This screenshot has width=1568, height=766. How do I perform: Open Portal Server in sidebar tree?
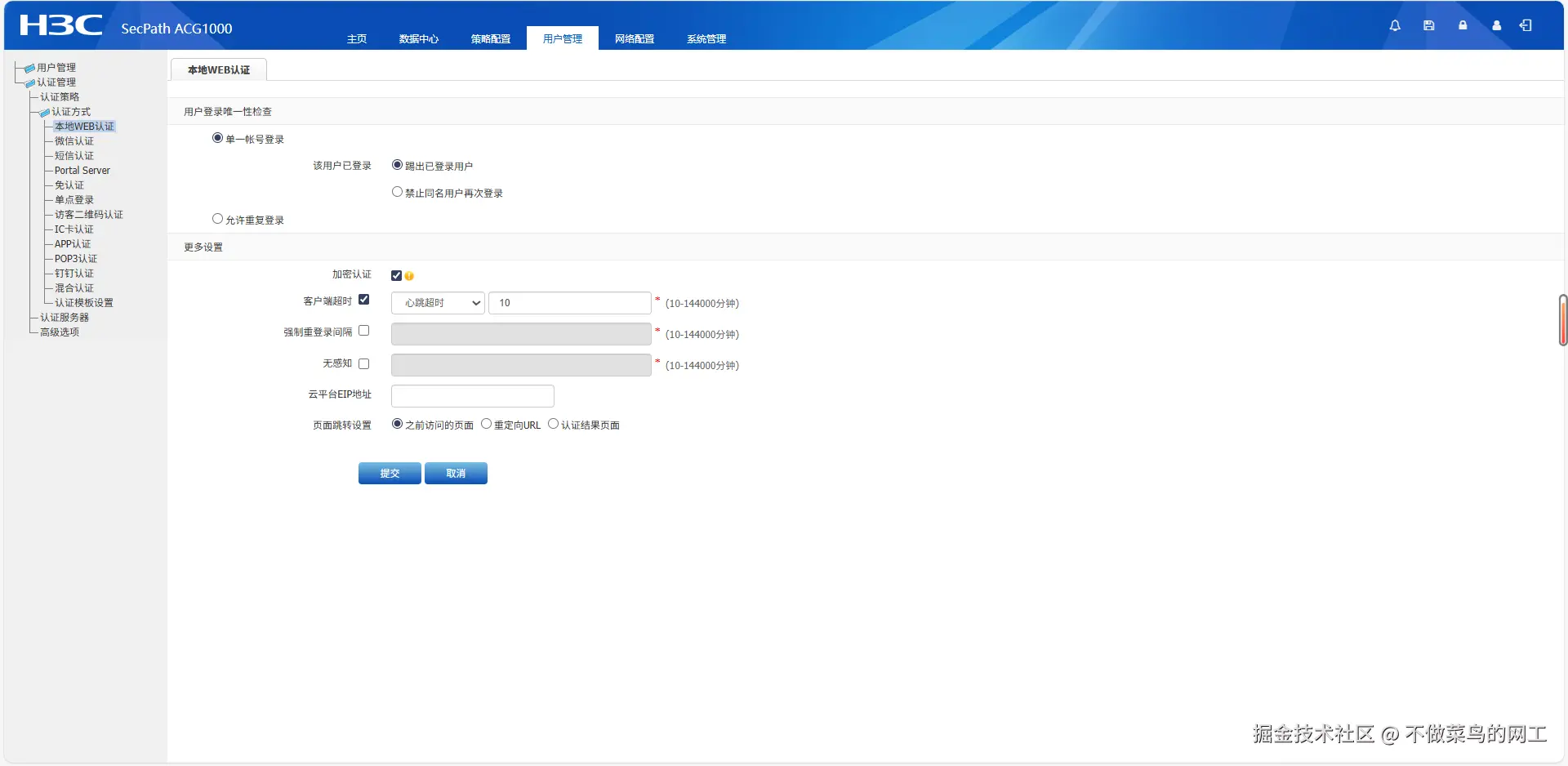[82, 171]
